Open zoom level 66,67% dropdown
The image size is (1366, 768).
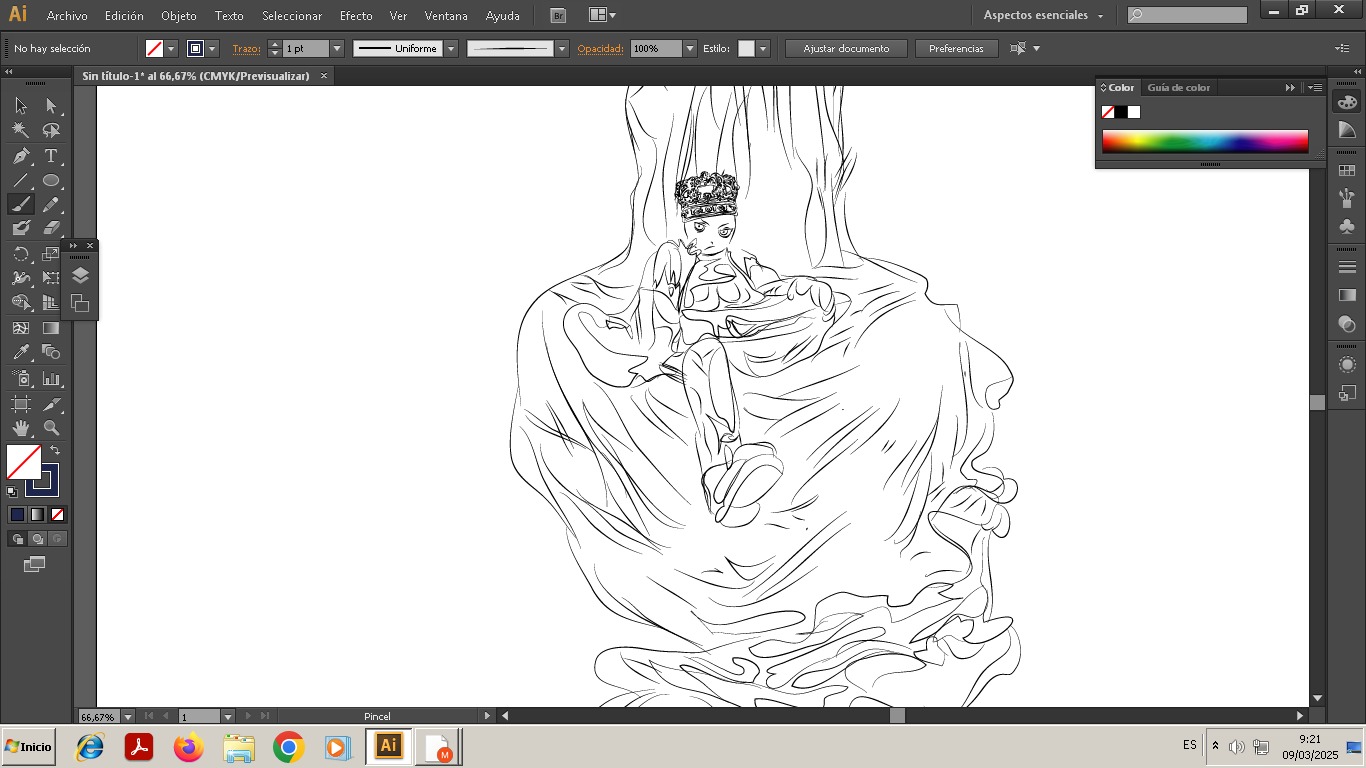tap(128, 716)
